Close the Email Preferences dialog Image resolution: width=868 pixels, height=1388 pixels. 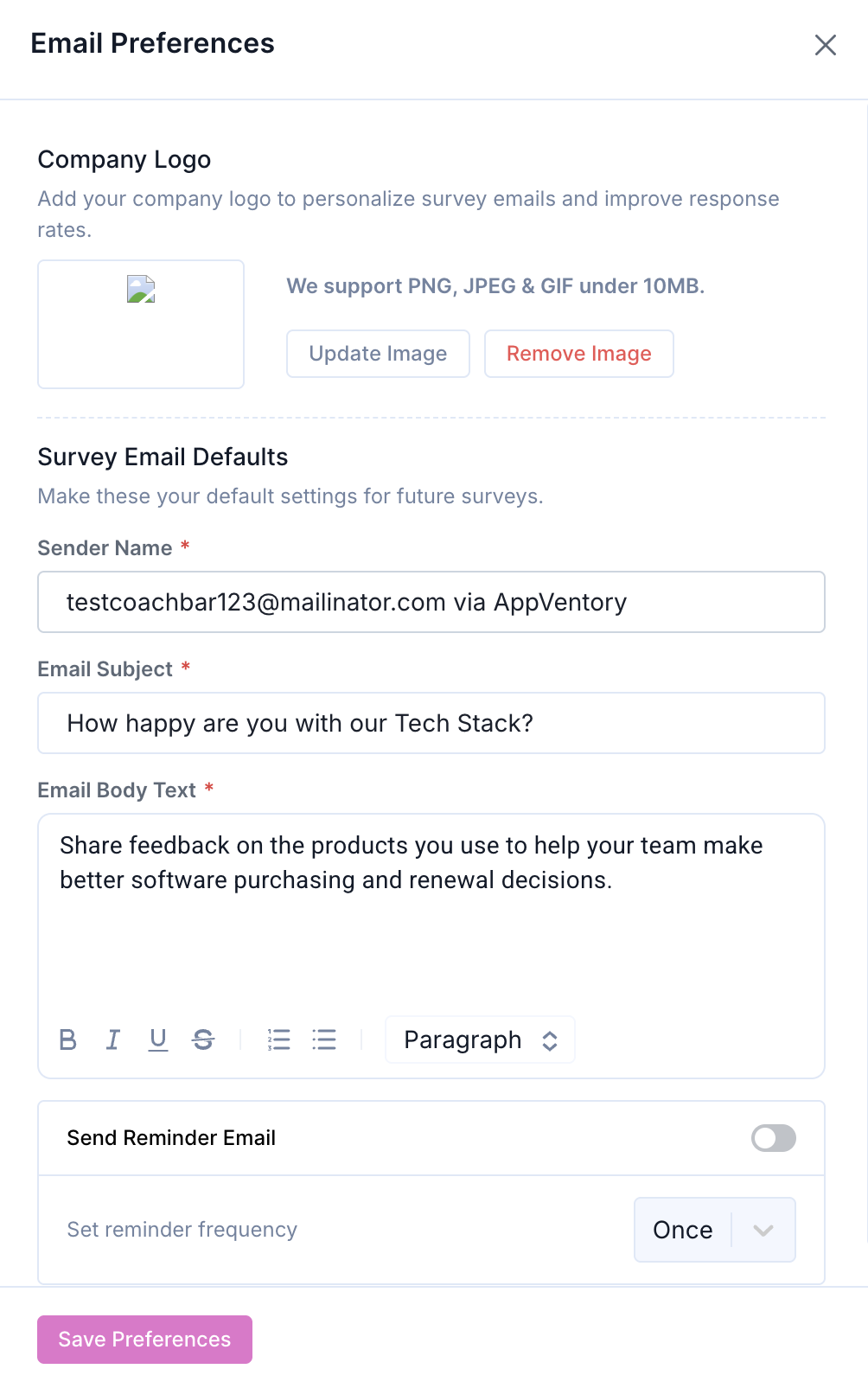(x=826, y=45)
